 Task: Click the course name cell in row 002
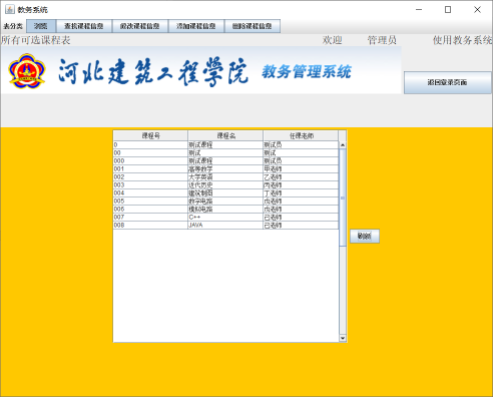(x=225, y=177)
